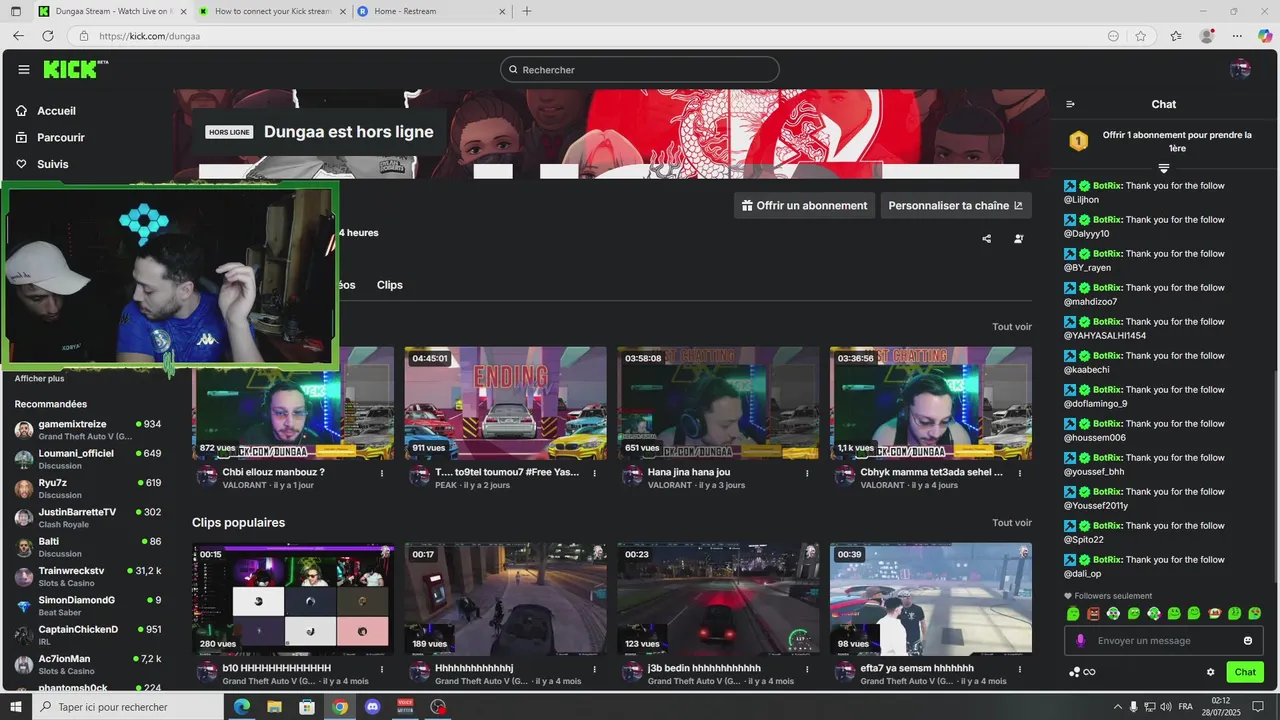The height and width of the screenshot is (720, 1280).
Task: Open Discord from the taskbar
Action: pyautogui.click(x=373, y=707)
